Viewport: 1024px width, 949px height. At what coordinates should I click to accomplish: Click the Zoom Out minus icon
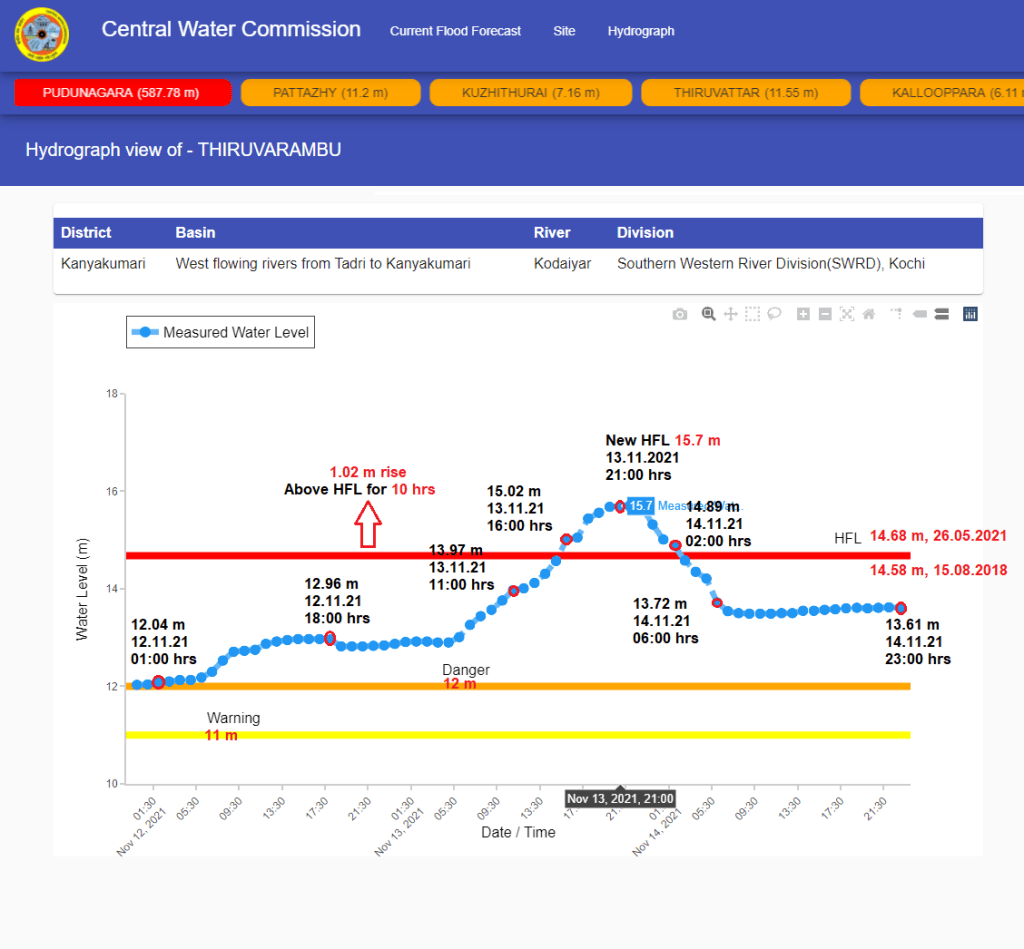point(825,314)
